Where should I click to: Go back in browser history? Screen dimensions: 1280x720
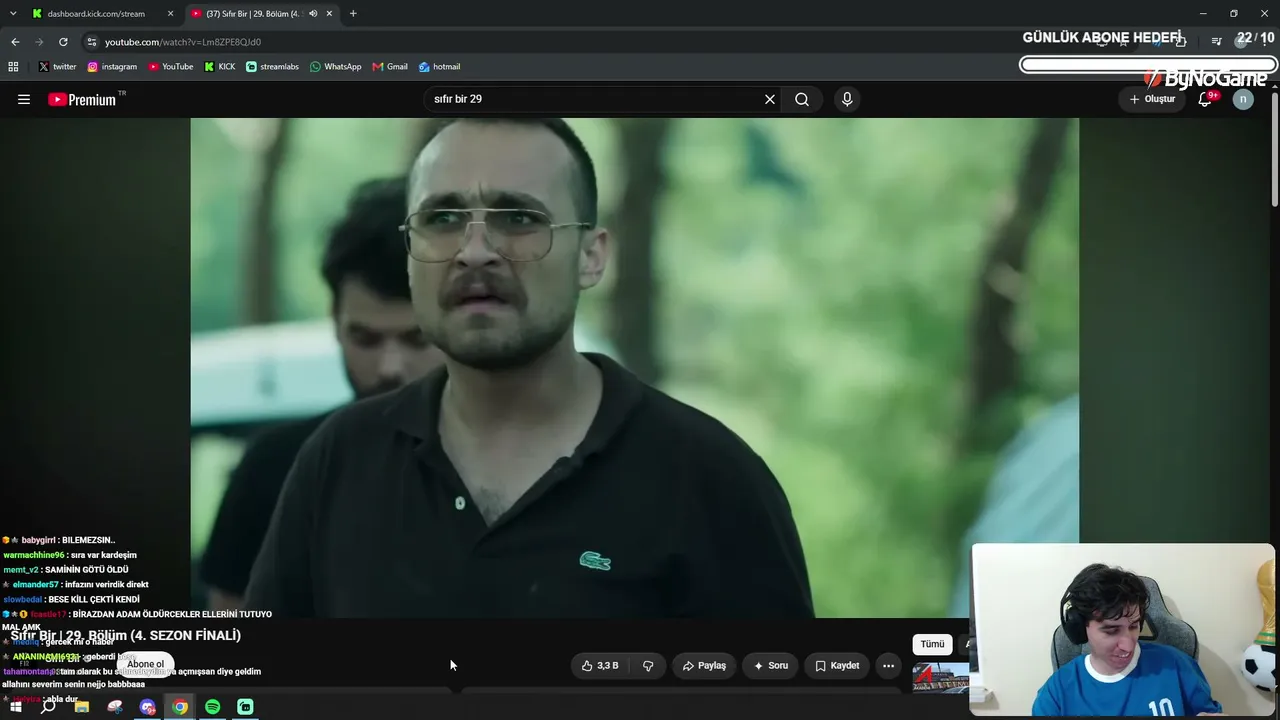(x=15, y=42)
